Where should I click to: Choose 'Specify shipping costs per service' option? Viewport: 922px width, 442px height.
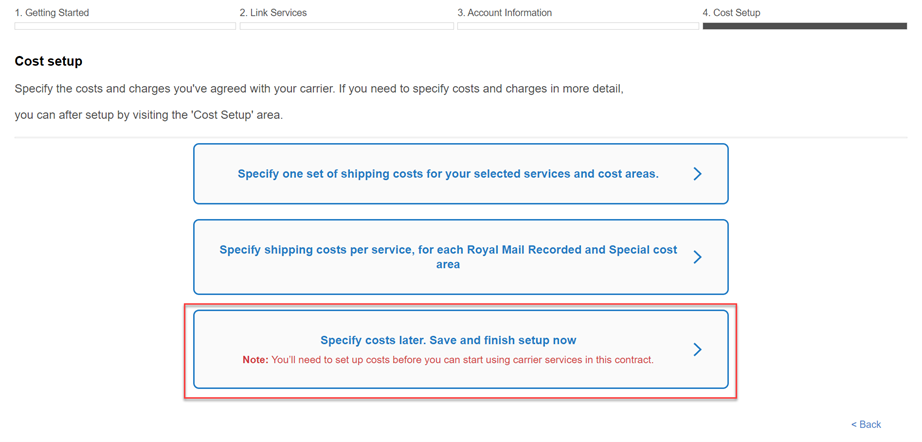(461, 257)
